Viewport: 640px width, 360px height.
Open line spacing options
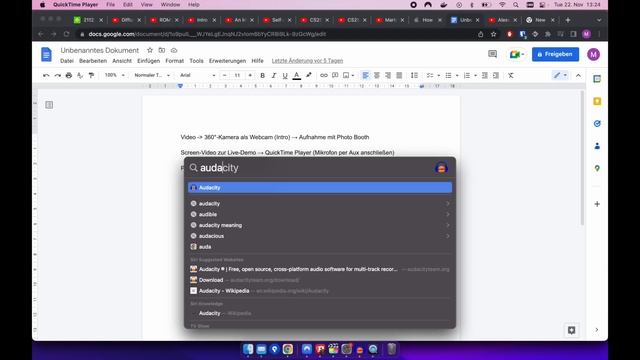coord(414,76)
